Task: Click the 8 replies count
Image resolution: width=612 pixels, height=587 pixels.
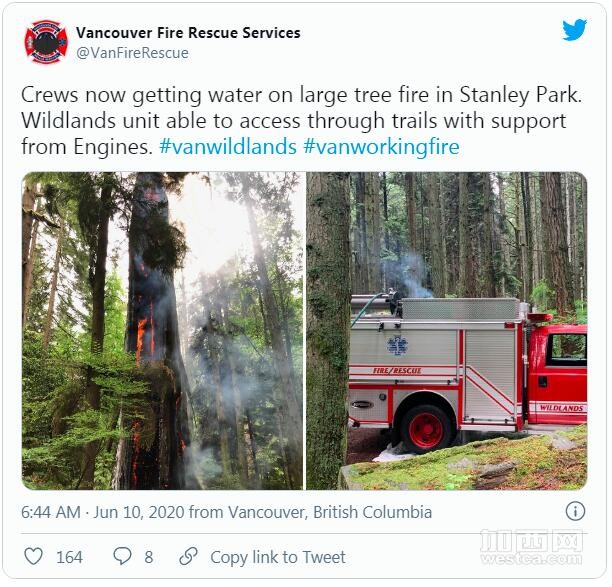Action: [149, 557]
